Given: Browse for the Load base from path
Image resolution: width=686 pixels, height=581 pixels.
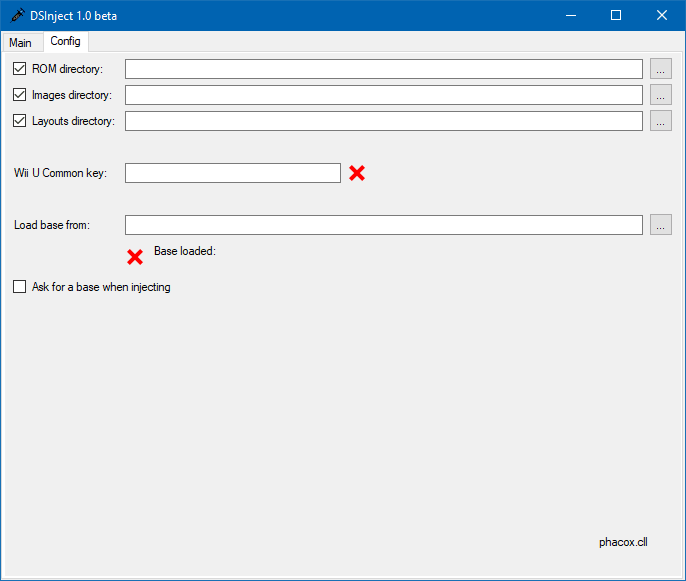Looking at the screenshot, I should click(x=661, y=225).
